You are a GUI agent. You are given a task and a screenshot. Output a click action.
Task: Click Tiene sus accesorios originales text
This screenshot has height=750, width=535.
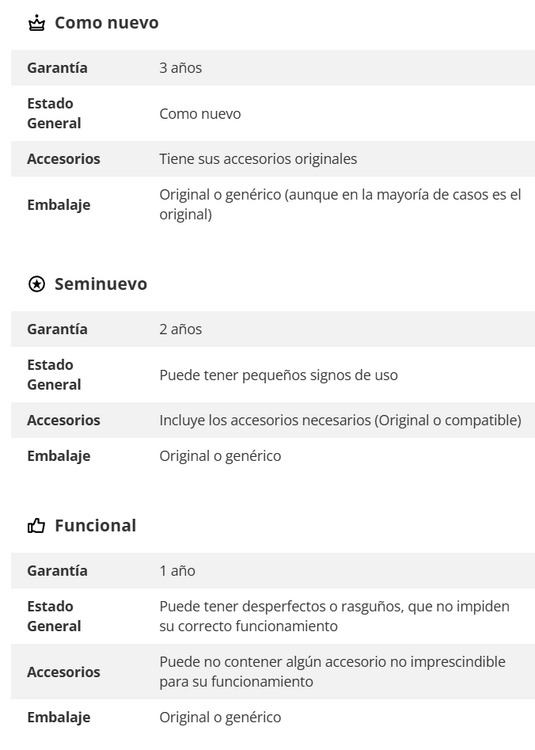258,159
